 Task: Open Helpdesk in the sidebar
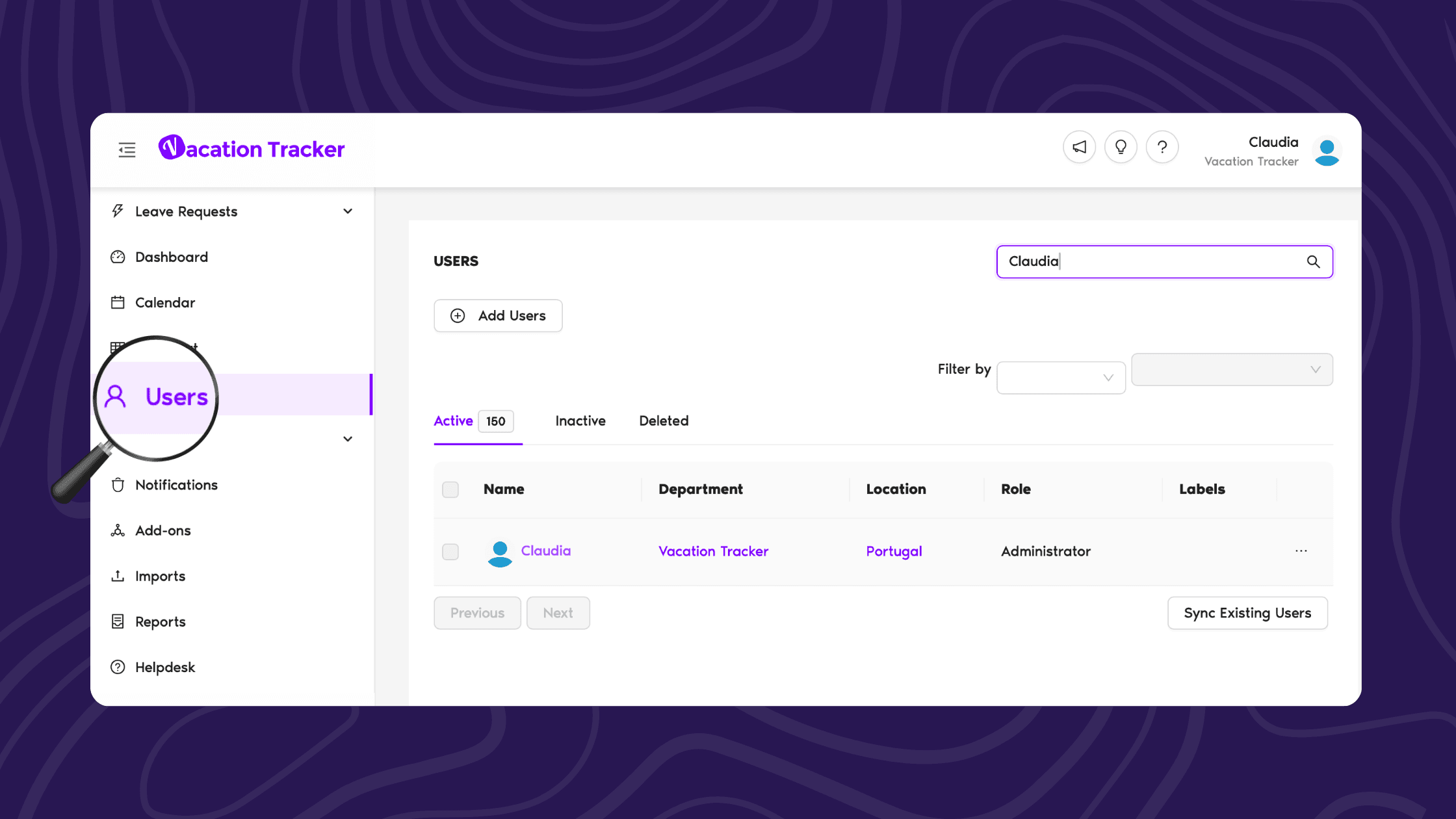[x=165, y=667]
